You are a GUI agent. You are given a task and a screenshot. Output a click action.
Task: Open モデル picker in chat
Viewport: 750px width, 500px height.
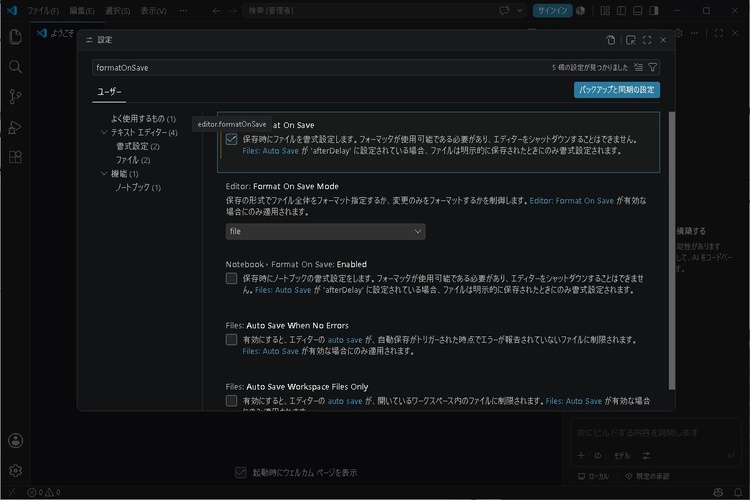pos(622,456)
